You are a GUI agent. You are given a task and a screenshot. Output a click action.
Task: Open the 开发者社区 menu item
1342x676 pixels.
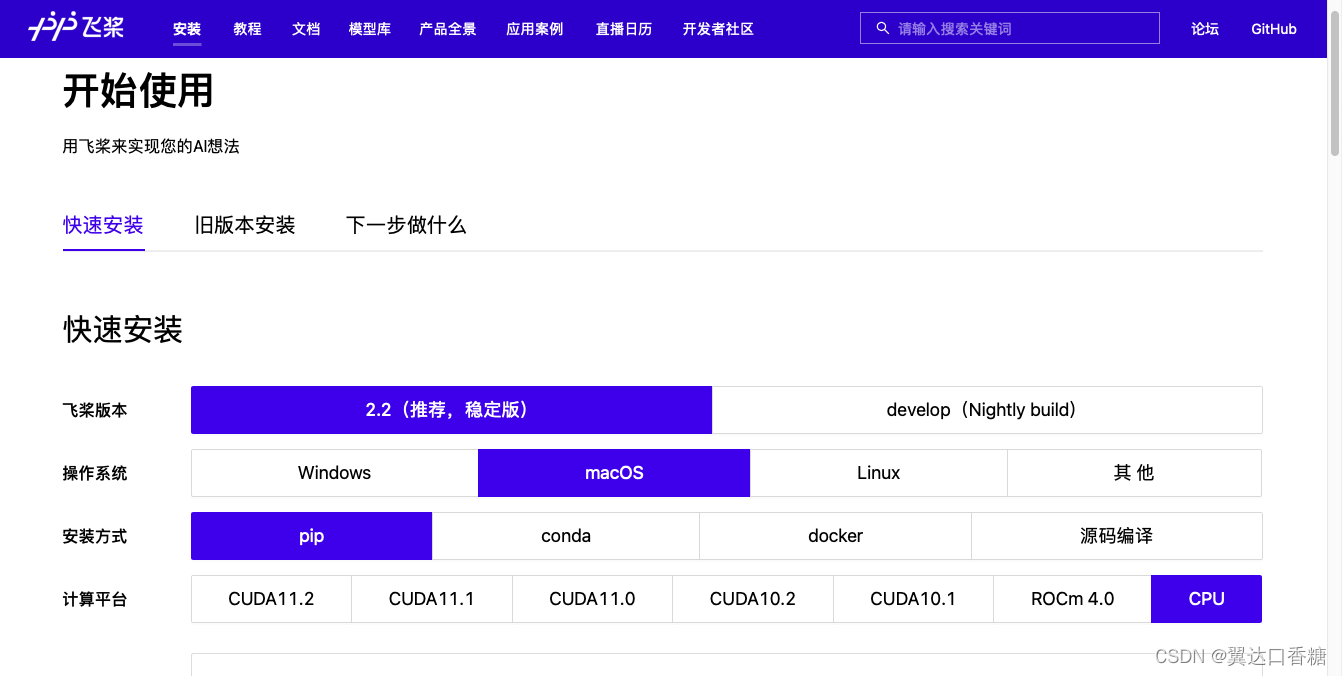point(718,29)
